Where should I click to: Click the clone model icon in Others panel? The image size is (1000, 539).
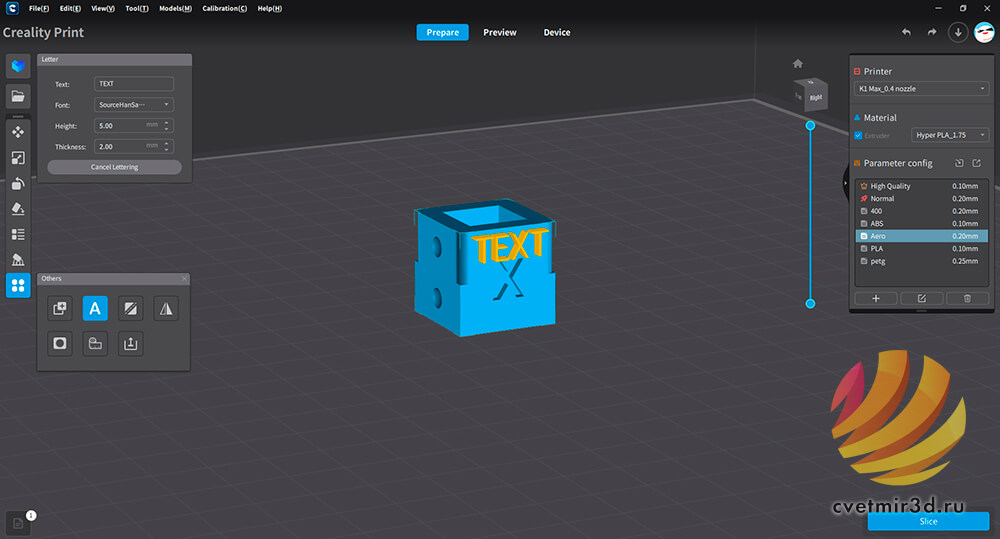click(x=59, y=309)
